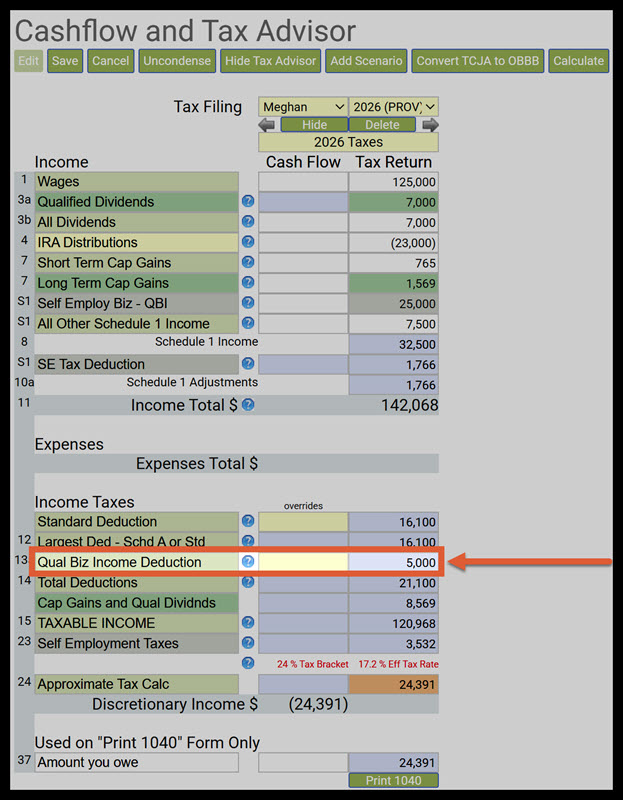Click the Print 1040 button
The image size is (623, 800).
[393, 781]
